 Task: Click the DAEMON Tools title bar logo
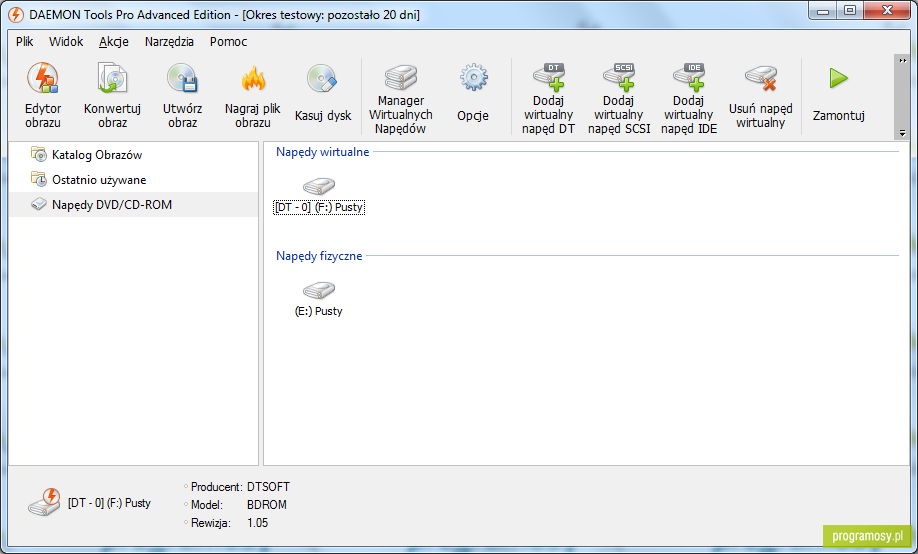pyautogui.click(x=16, y=15)
